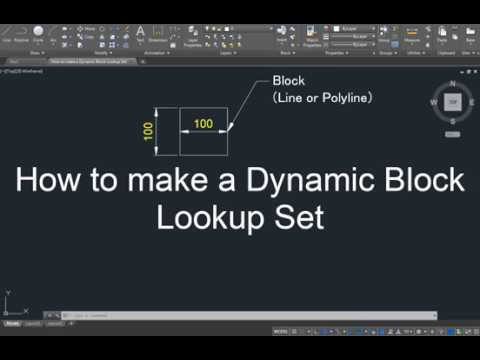Activate the Move modify tool
The image size is (480, 360).
[x=85, y=29]
